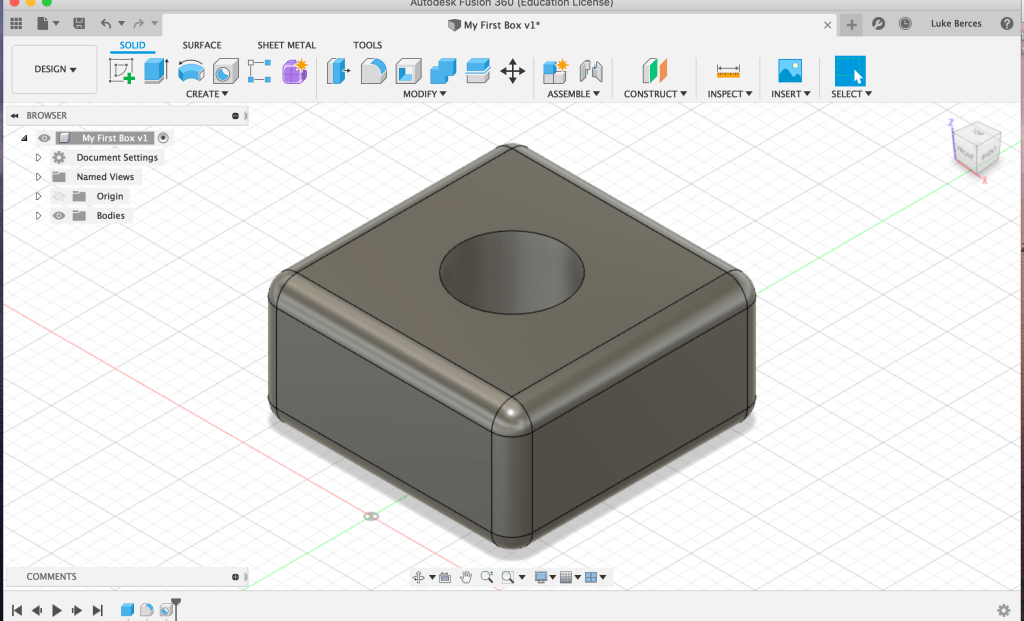
Task: Show the Origin folder via its eye icon
Action: pyautogui.click(x=59, y=196)
